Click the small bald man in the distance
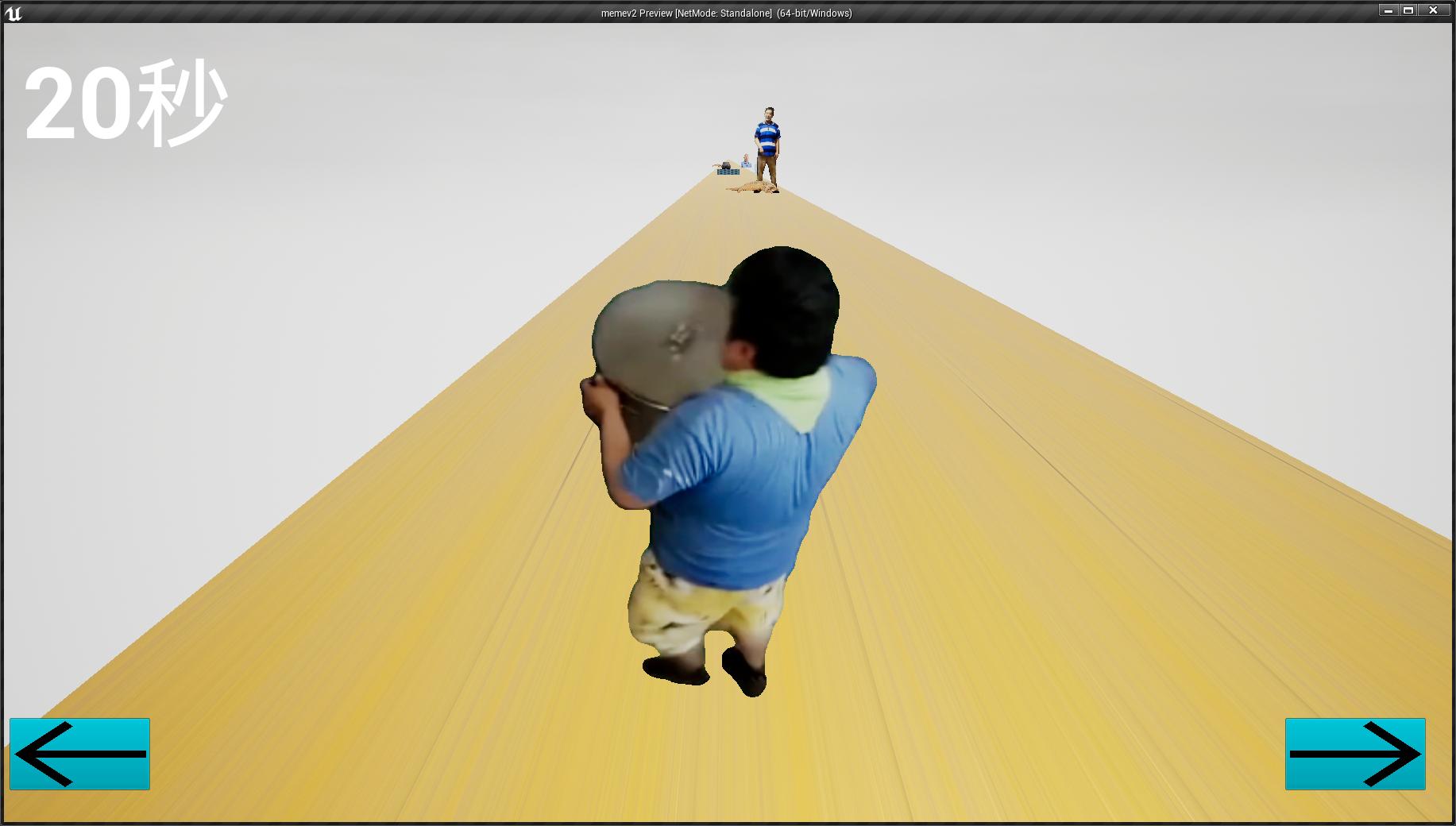The width and height of the screenshot is (1456, 826). click(x=746, y=161)
